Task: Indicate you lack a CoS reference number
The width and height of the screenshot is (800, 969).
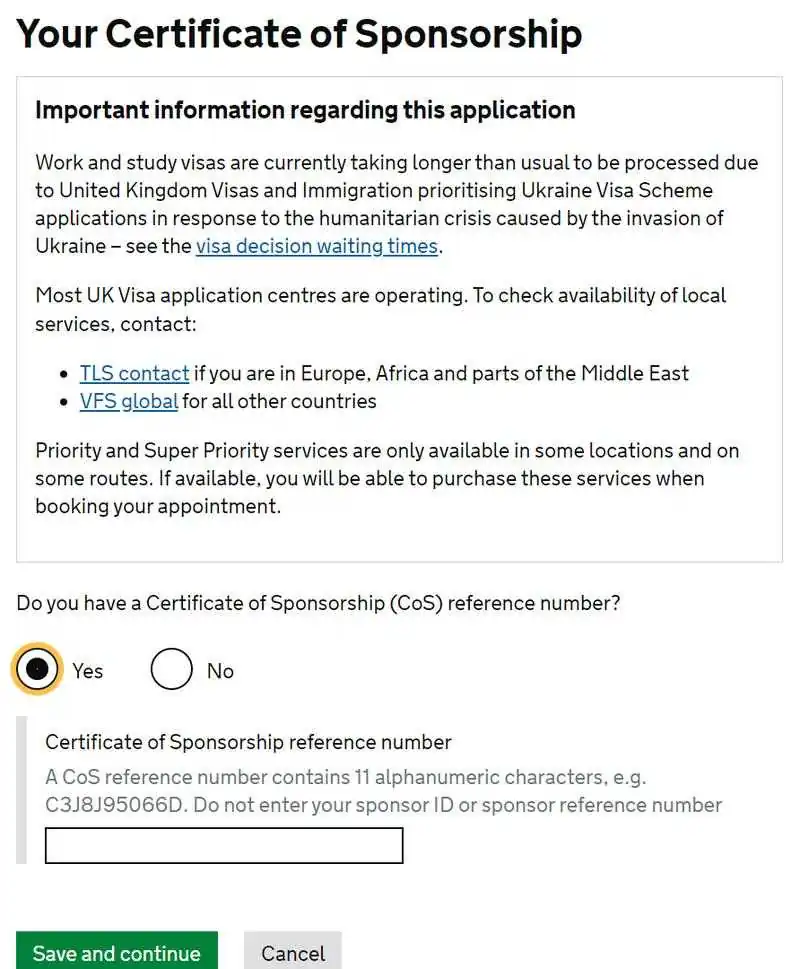Action: [x=171, y=668]
